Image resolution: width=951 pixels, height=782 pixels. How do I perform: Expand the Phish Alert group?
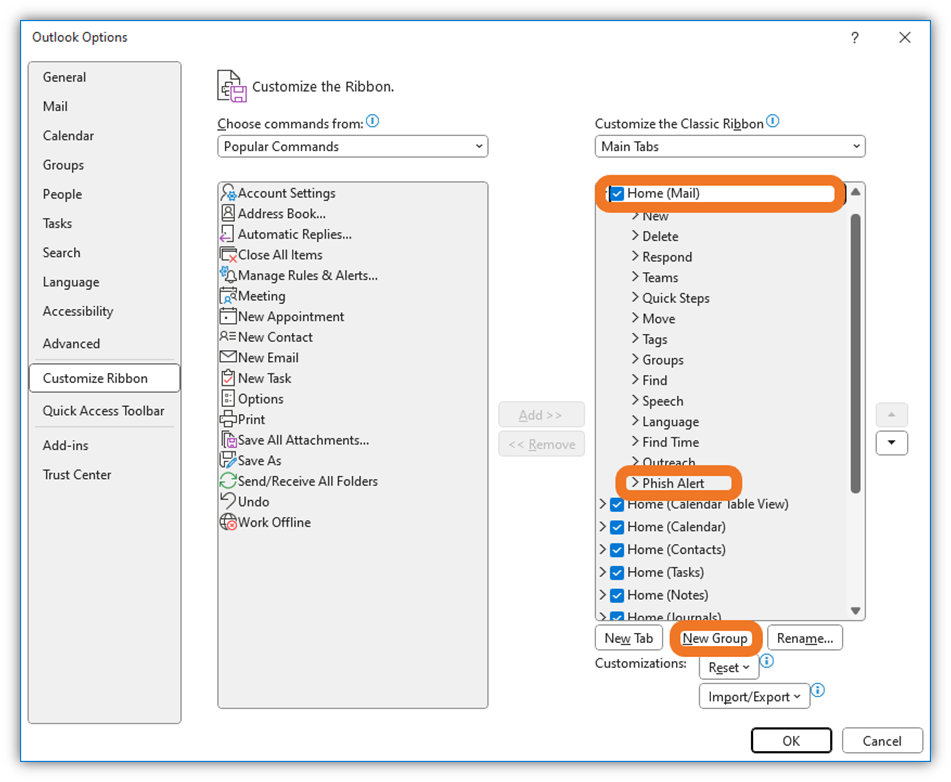point(635,482)
